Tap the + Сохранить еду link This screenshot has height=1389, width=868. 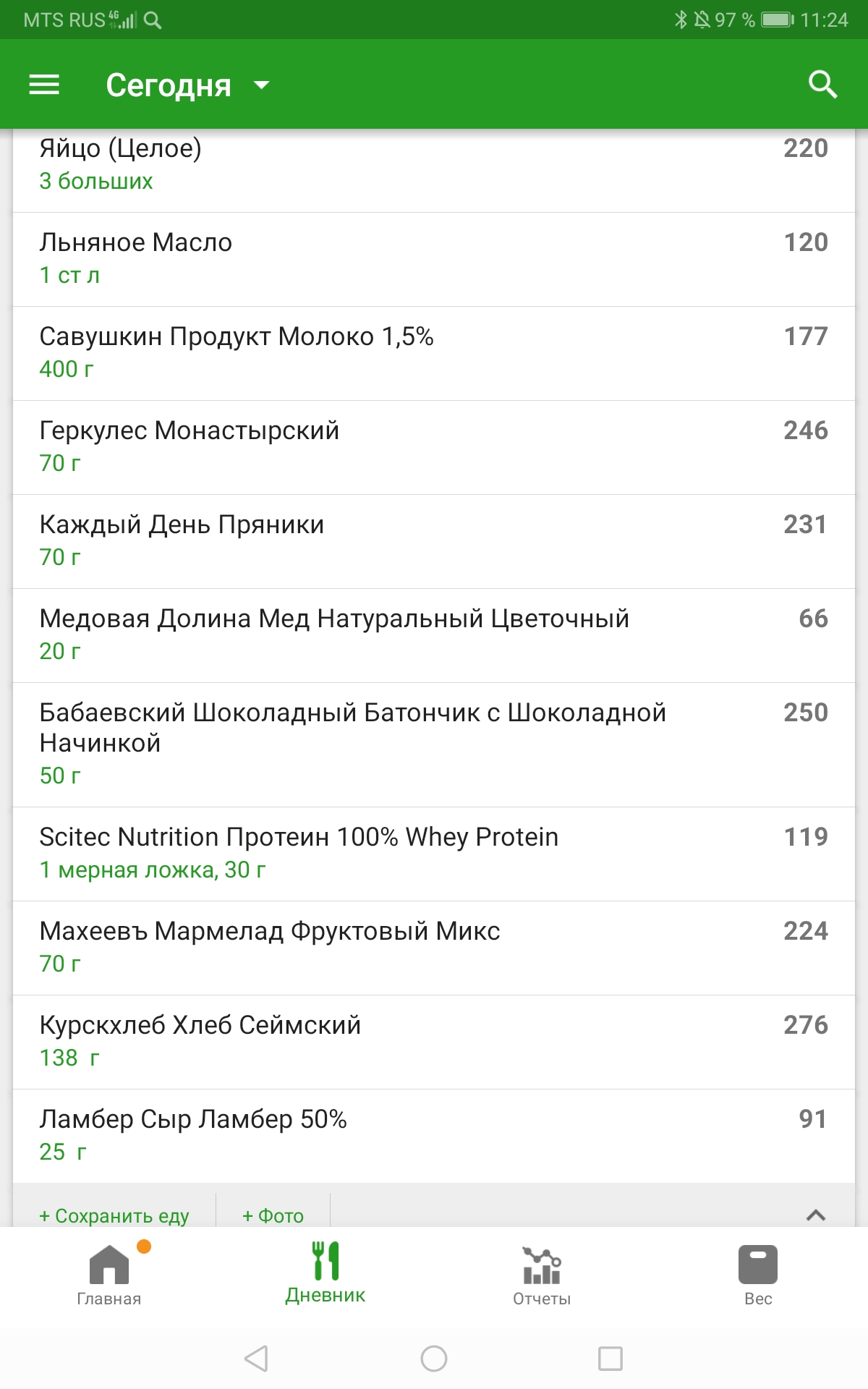coord(114,1215)
